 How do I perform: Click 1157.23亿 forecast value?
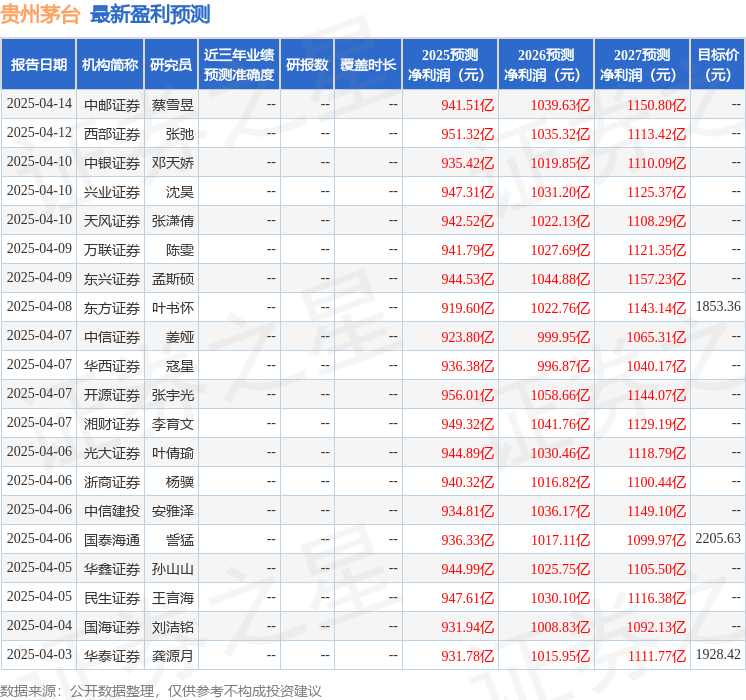pyautogui.click(x=657, y=279)
